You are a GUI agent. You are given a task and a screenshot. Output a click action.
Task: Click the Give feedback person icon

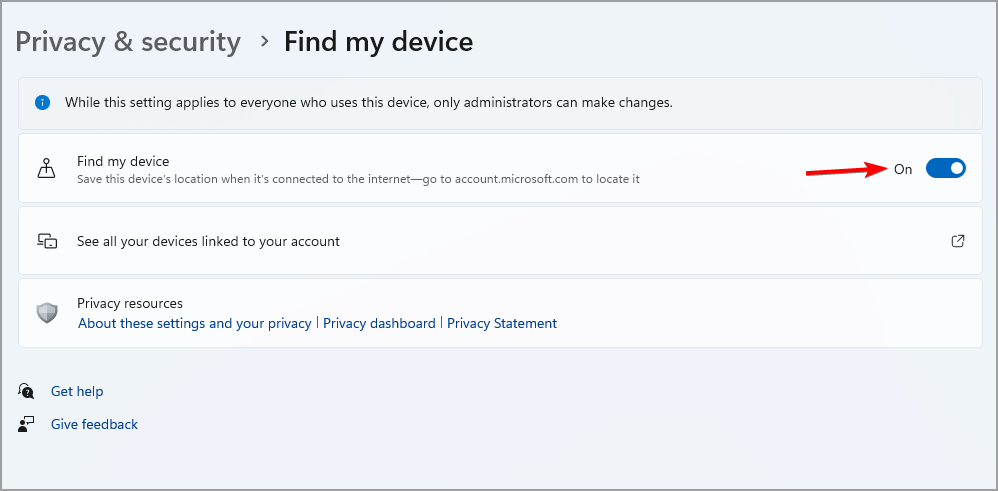(x=27, y=424)
